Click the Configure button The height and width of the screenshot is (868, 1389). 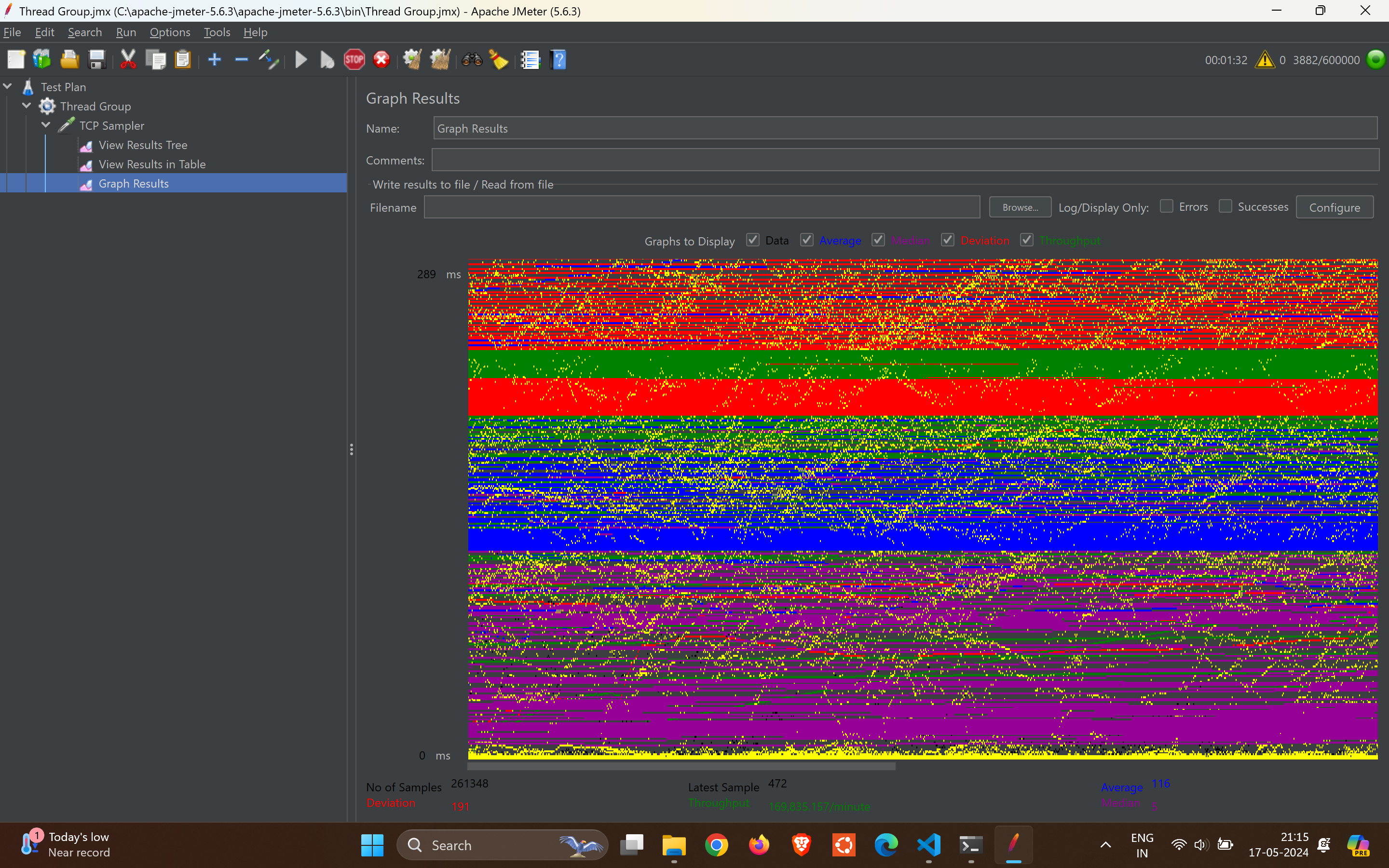point(1335,207)
